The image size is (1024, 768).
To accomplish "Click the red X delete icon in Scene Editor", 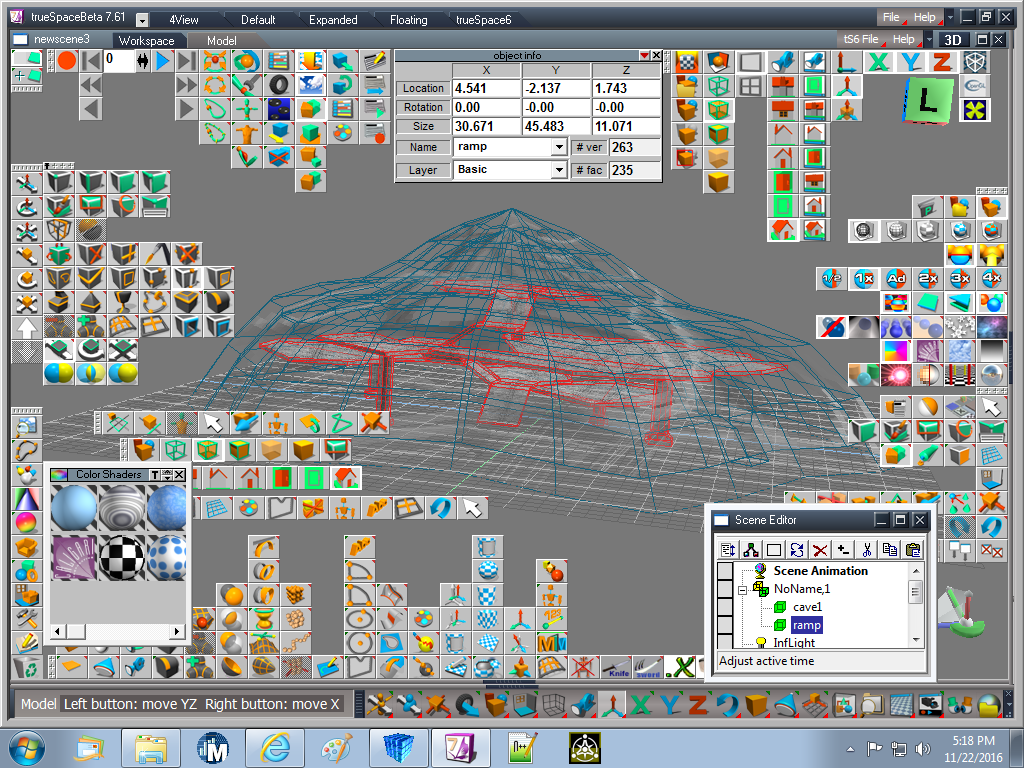I will pyautogui.click(x=820, y=550).
